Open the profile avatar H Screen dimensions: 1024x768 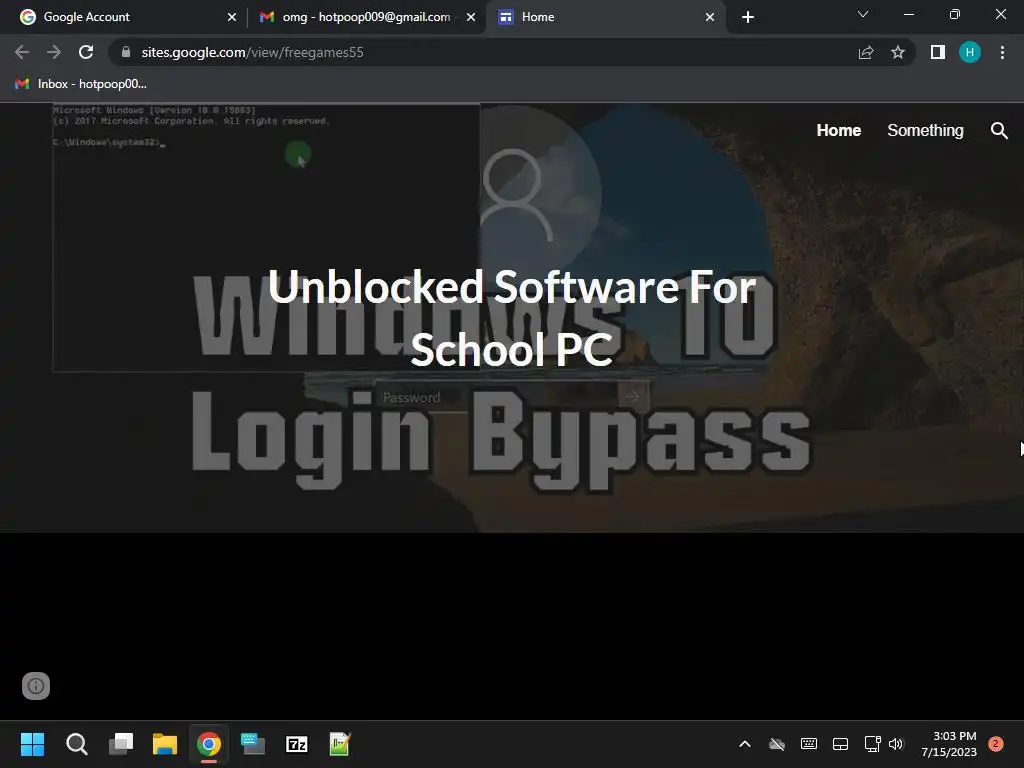click(x=970, y=52)
